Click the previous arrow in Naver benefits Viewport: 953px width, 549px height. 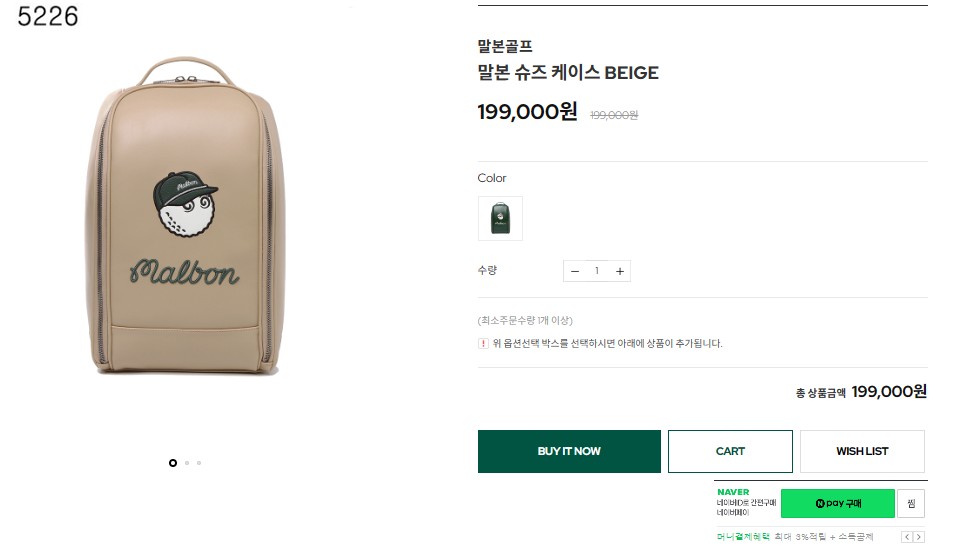pos(907,537)
